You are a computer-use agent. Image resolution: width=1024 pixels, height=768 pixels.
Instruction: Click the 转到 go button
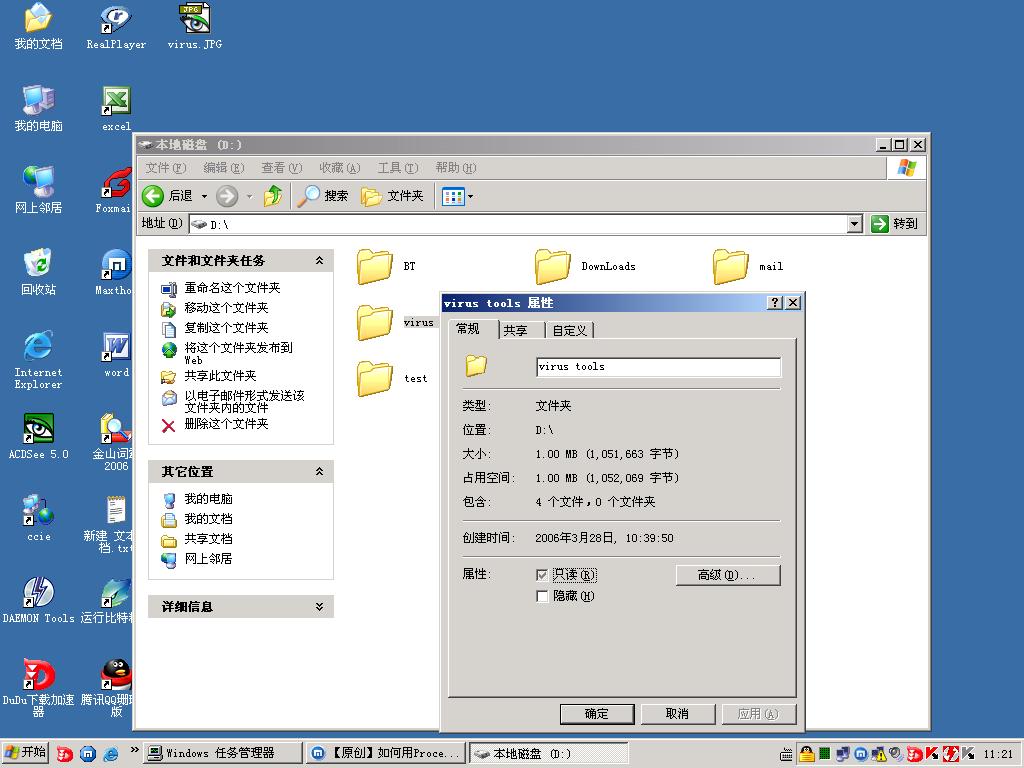(895, 224)
